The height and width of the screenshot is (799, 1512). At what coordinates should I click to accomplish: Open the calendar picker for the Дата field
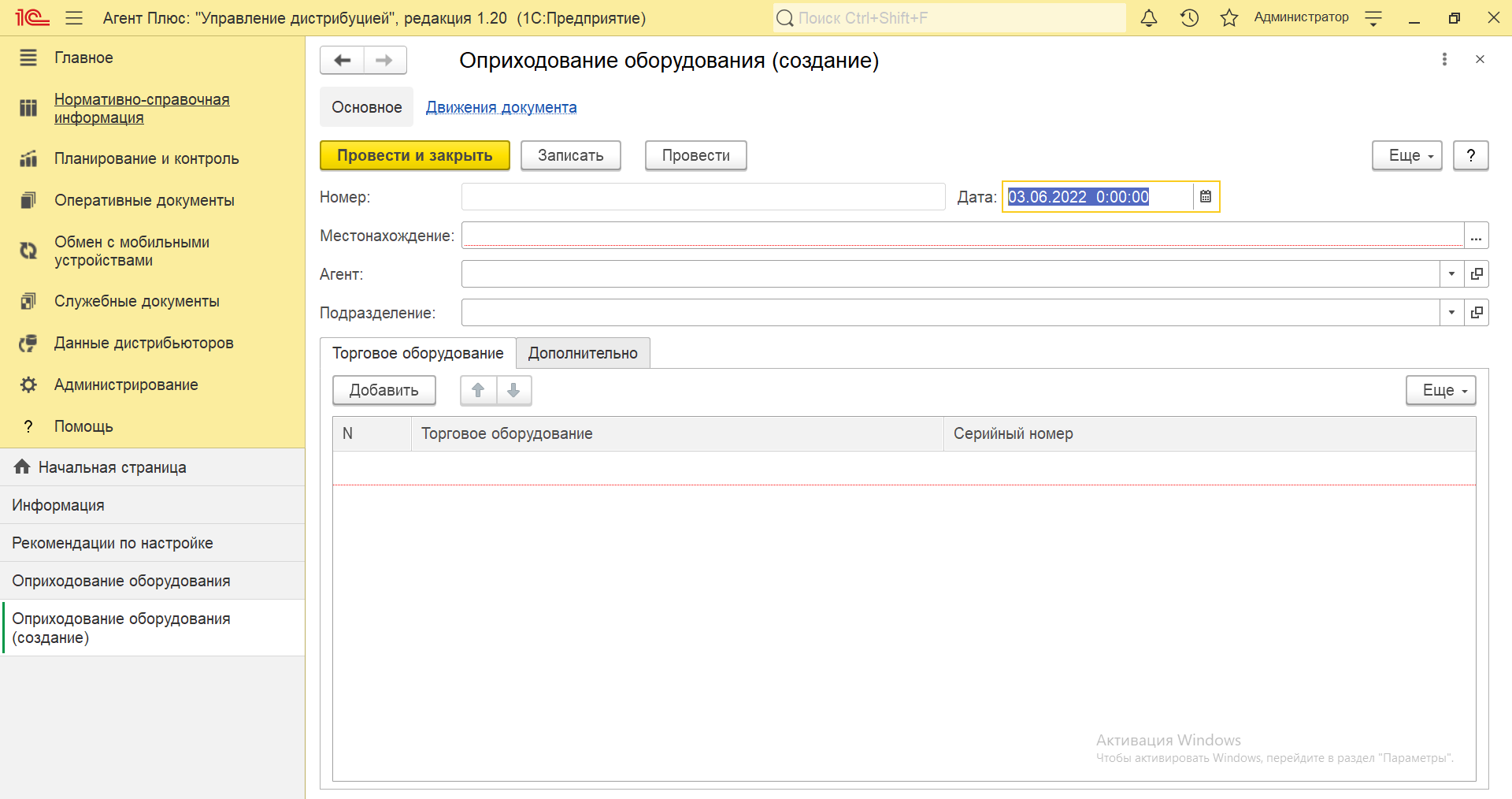(1205, 197)
